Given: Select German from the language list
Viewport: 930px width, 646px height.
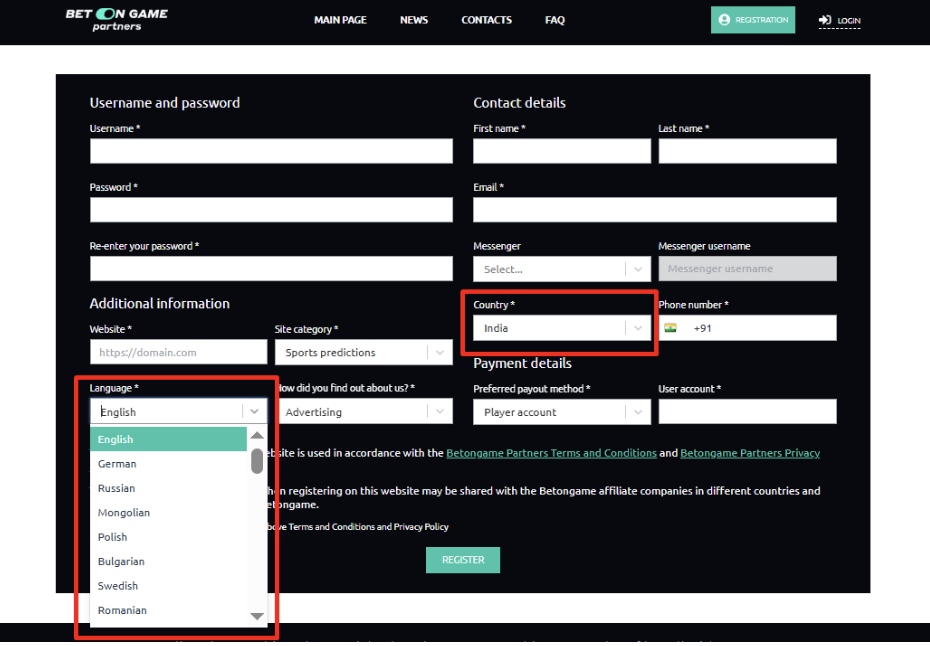Looking at the screenshot, I should point(117,464).
